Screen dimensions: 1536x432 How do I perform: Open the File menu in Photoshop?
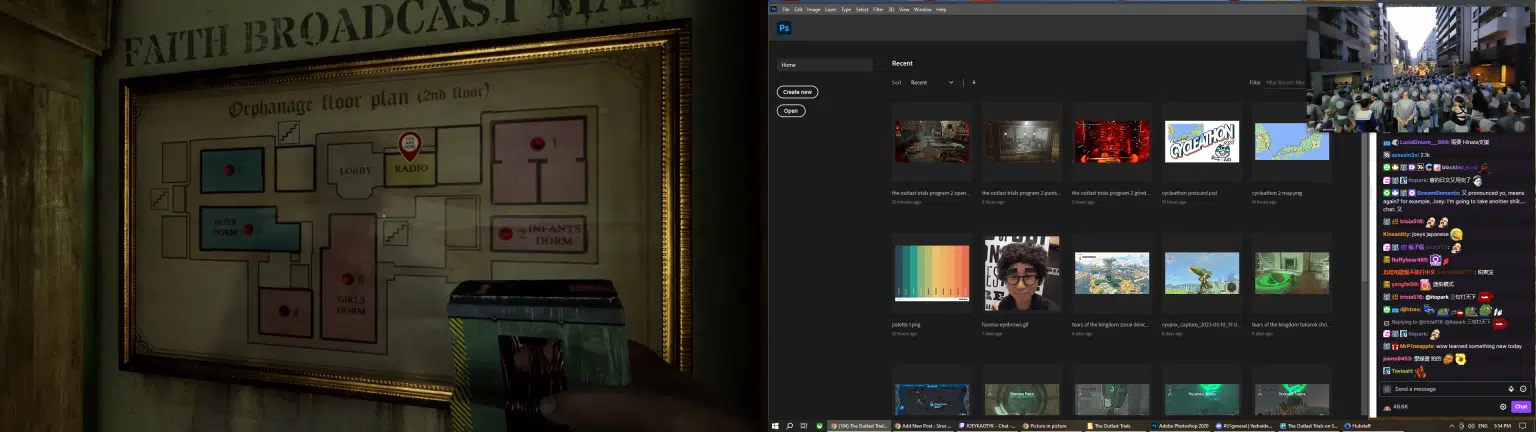(x=786, y=9)
